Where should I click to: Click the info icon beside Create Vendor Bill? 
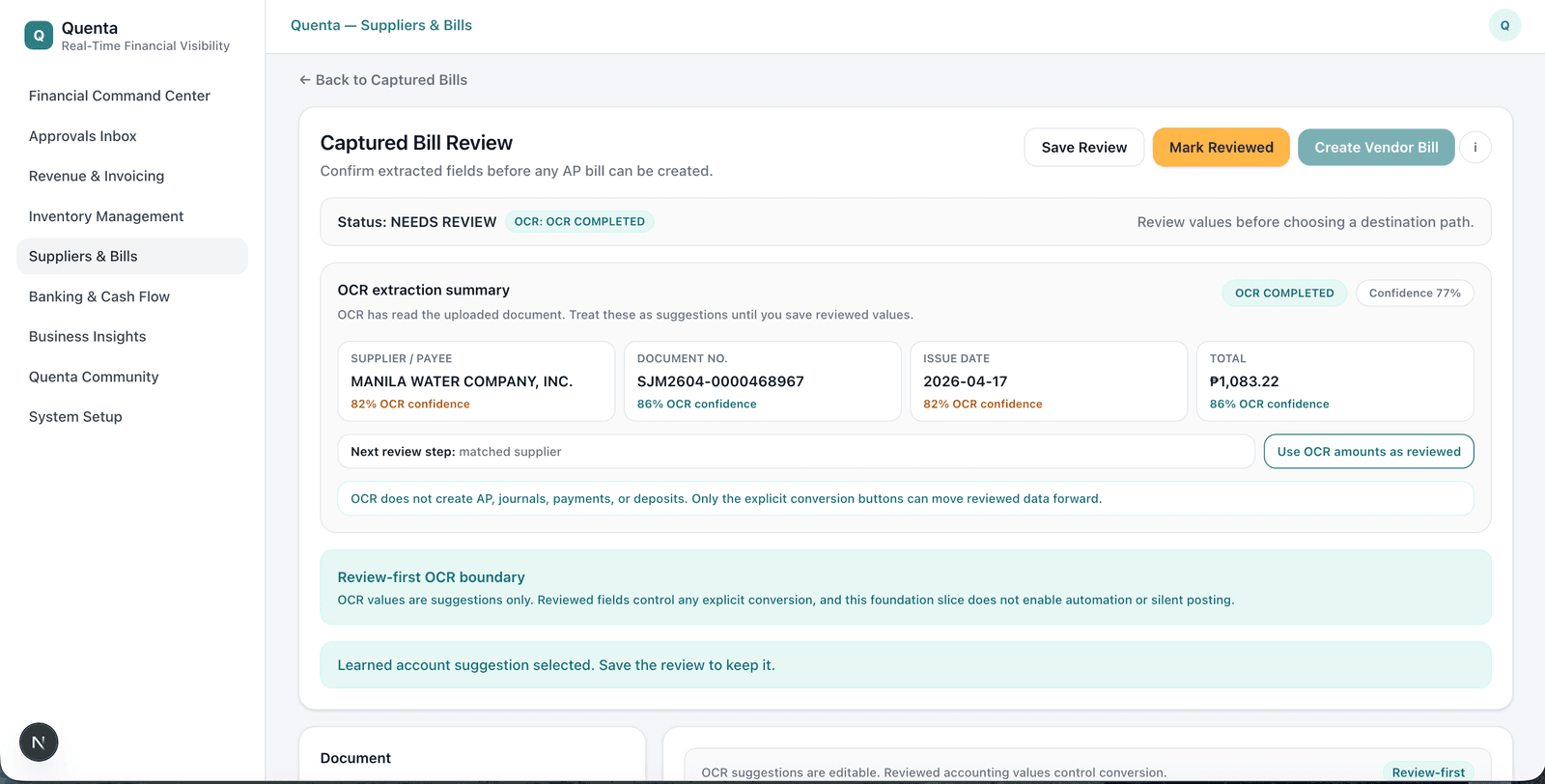coord(1475,148)
